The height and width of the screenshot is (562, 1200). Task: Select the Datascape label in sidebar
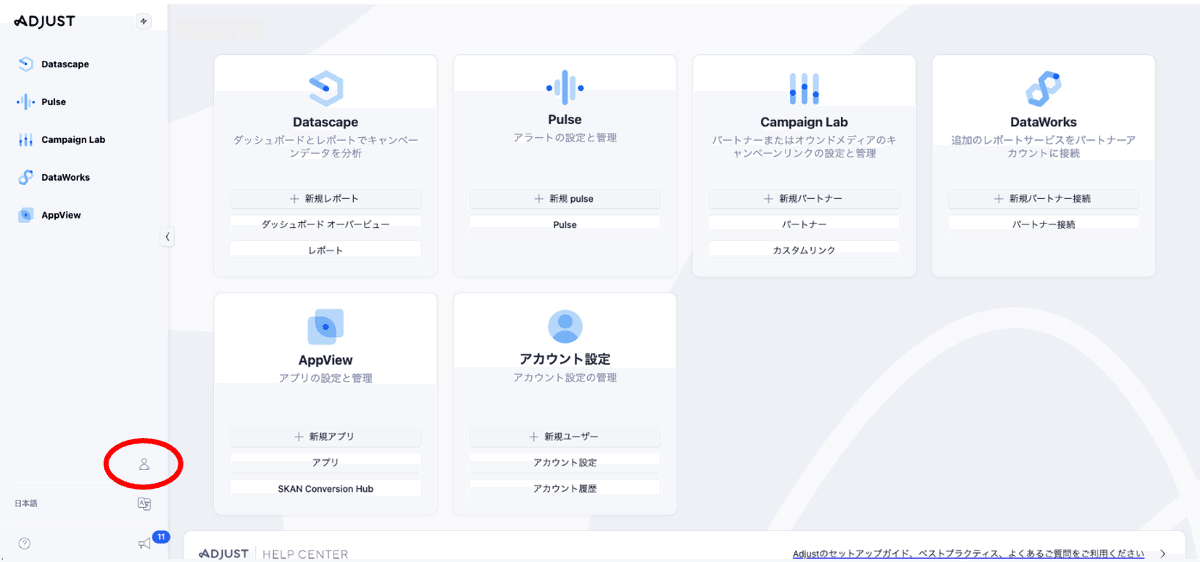coord(65,64)
